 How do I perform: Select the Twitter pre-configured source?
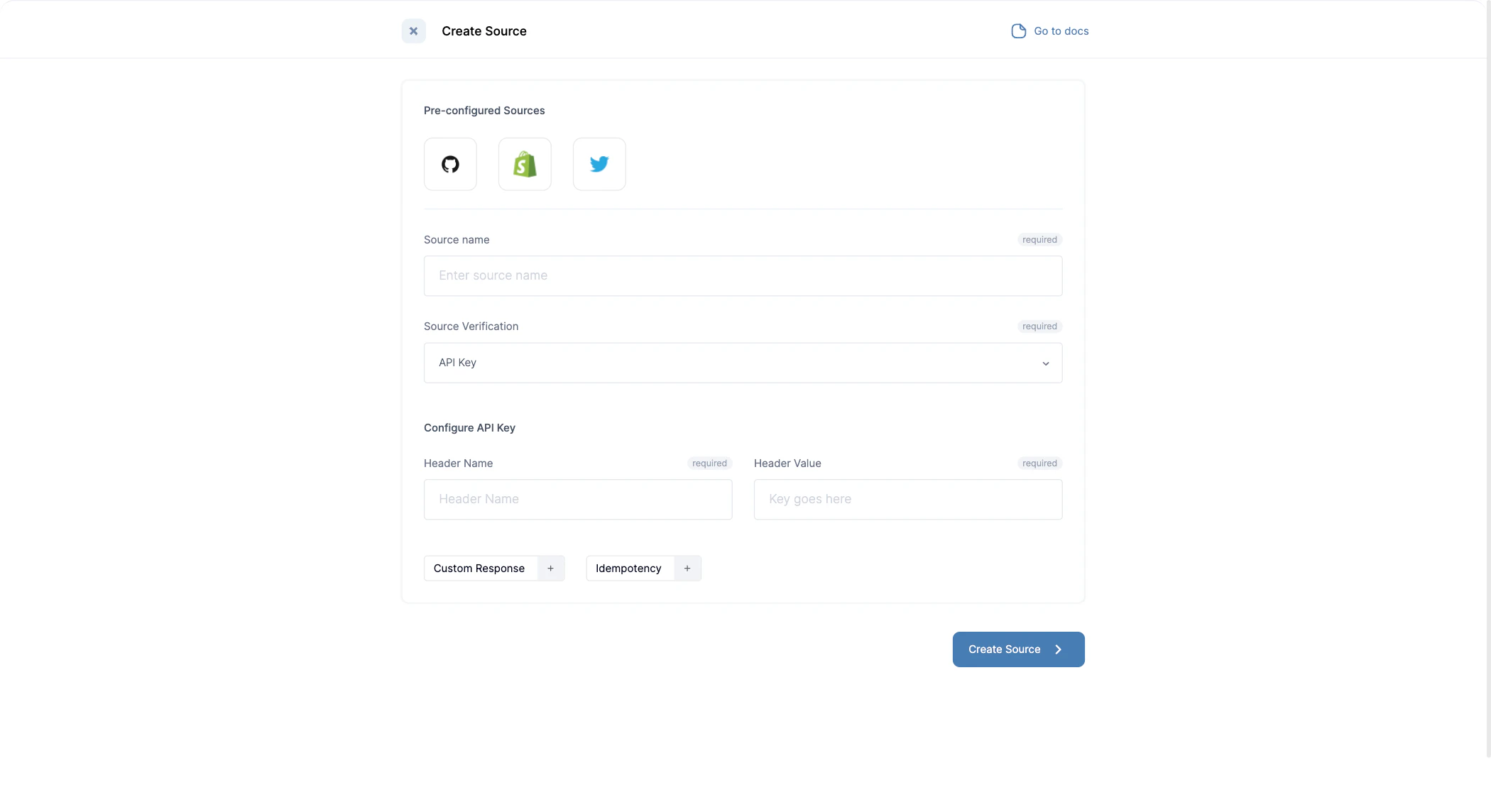[599, 164]
